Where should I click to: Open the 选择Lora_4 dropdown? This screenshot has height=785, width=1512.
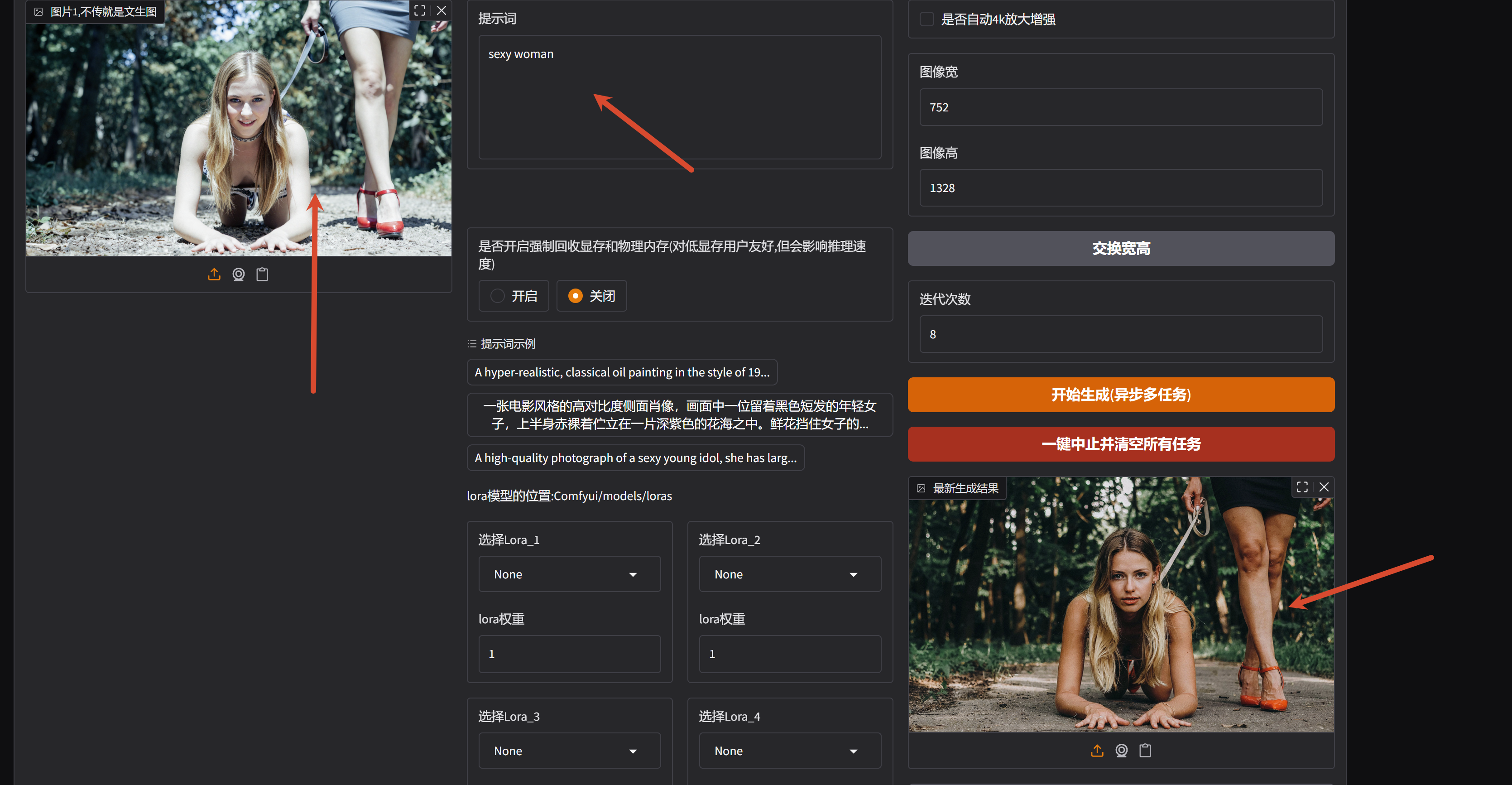(790, 751)
